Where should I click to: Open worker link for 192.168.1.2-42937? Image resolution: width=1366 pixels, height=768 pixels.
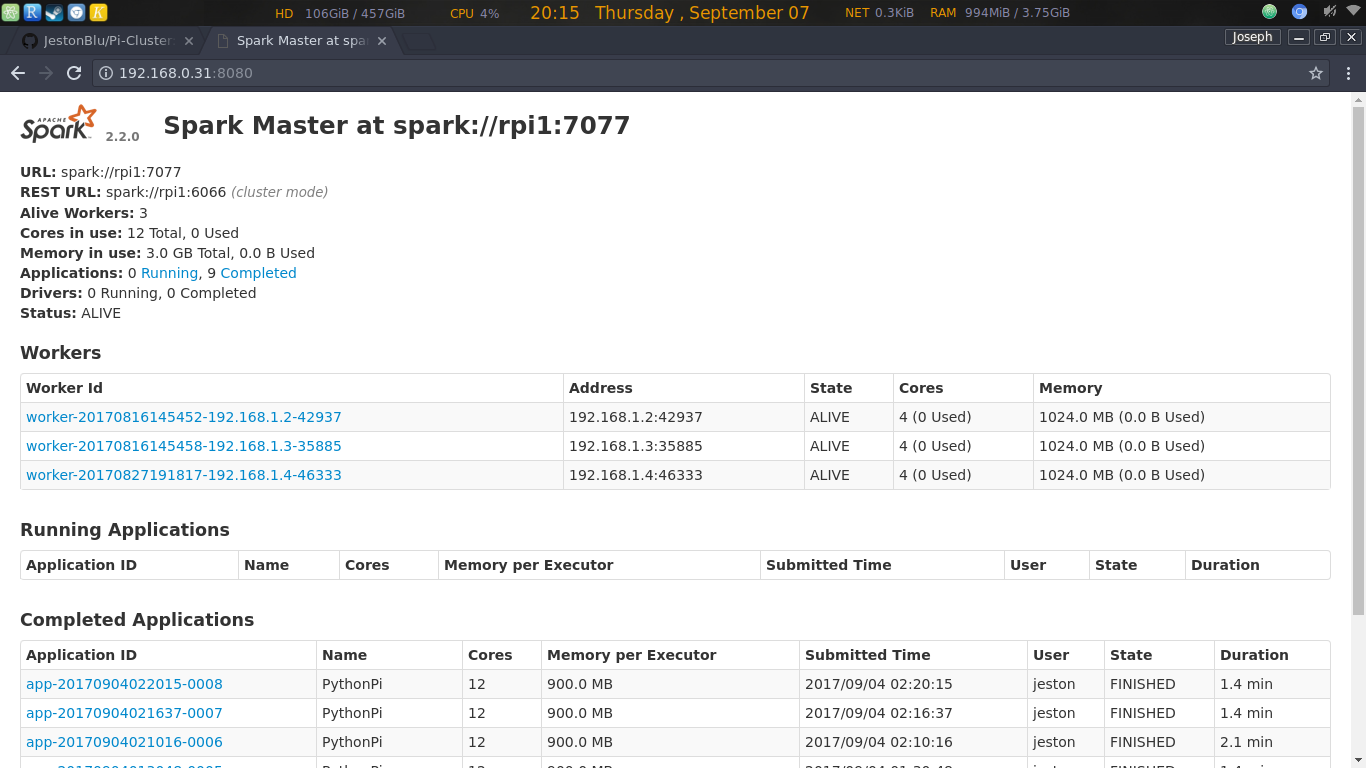click(184, 417)
